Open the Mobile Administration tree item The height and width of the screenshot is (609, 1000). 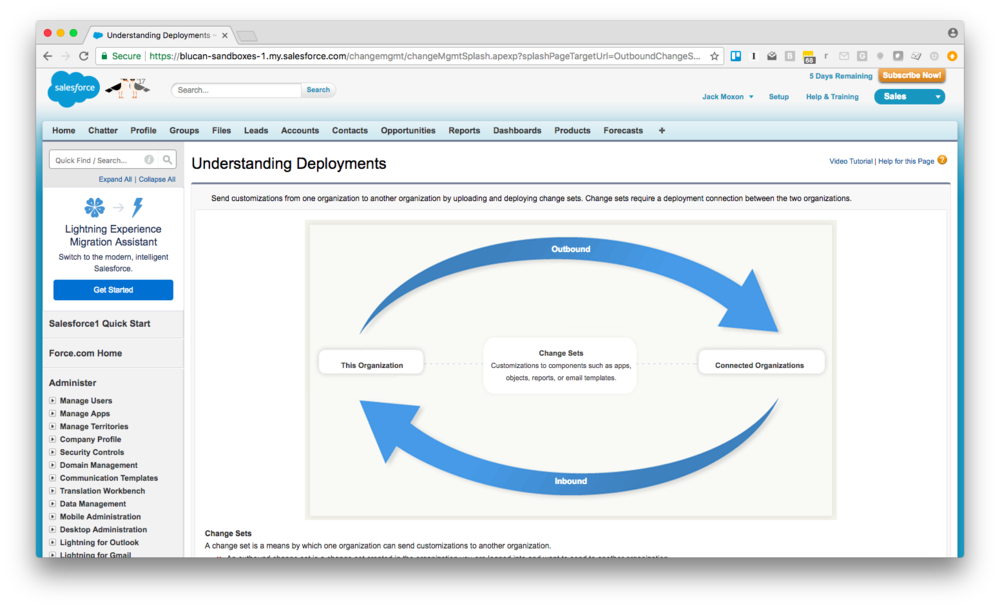pos(100,517)
